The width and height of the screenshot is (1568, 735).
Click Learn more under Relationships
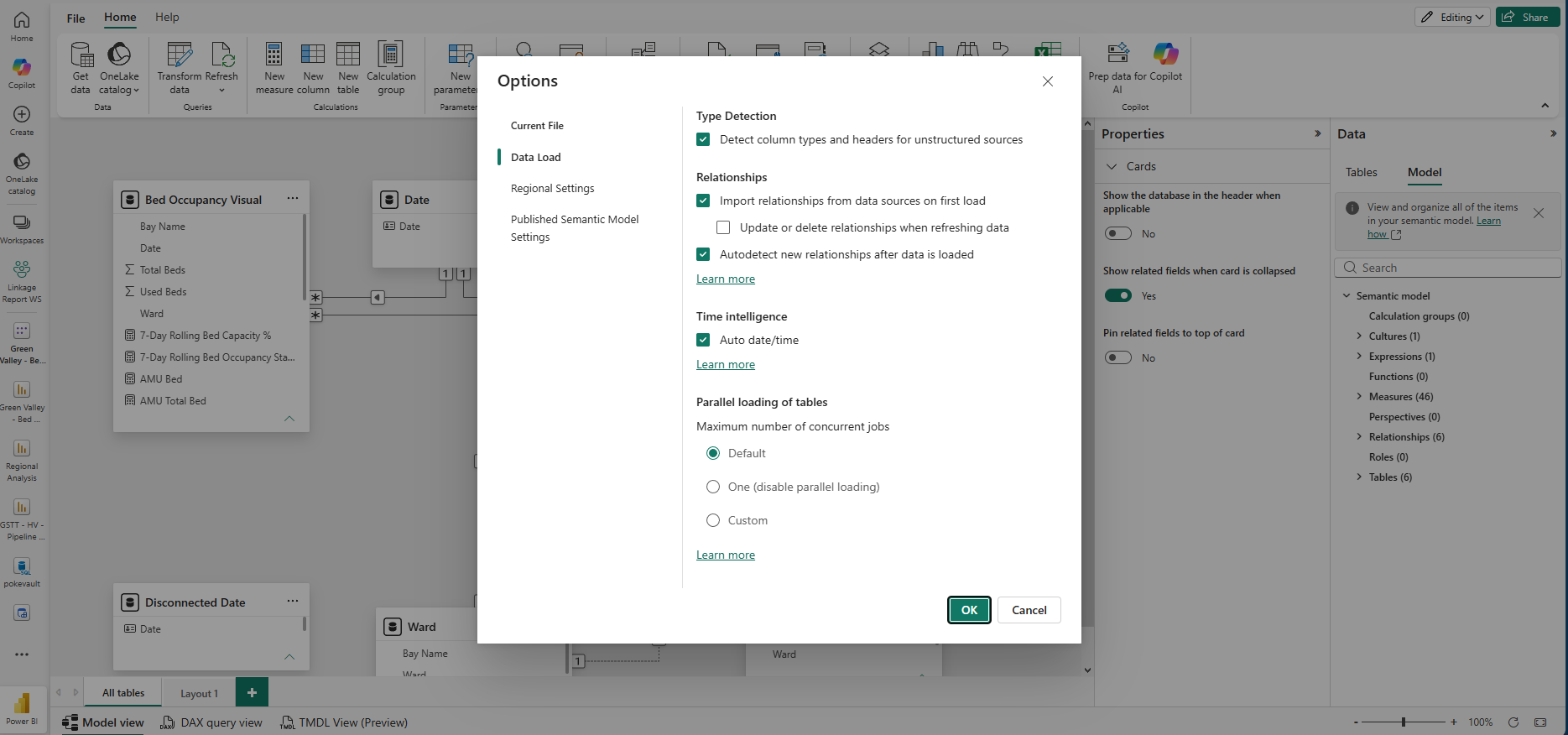pos(726,279)
